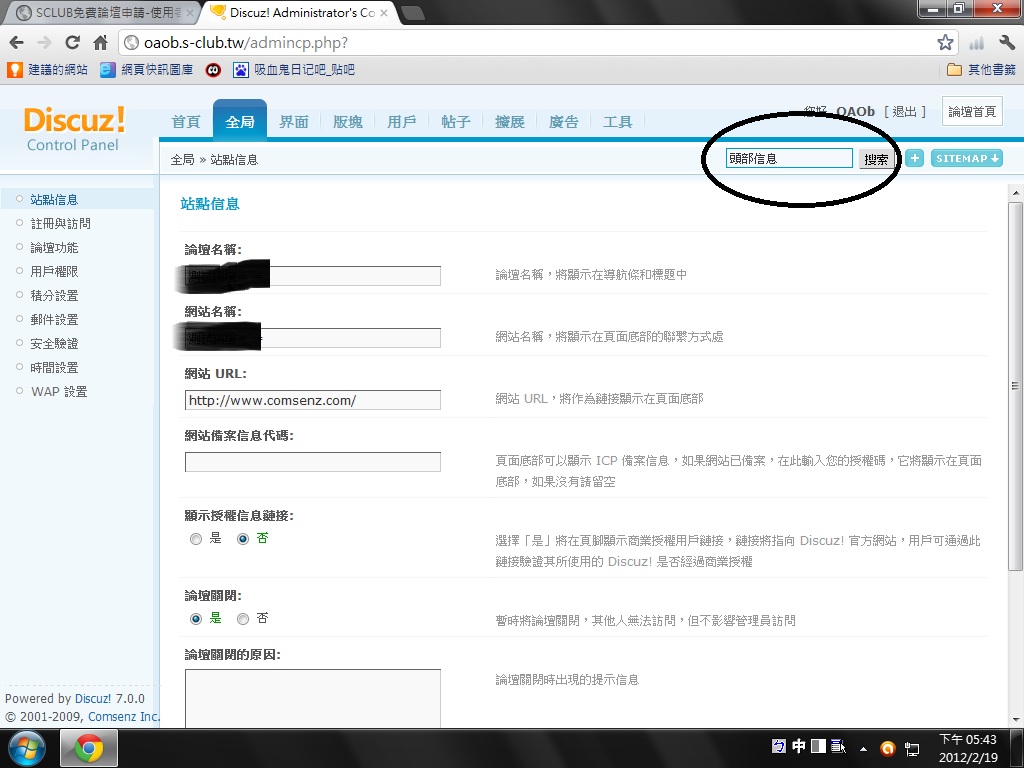Open the 吸血鬼日记吧 bookmark
The width and height of the screenshot is (1024, 768).
click(x=293, y=70)
